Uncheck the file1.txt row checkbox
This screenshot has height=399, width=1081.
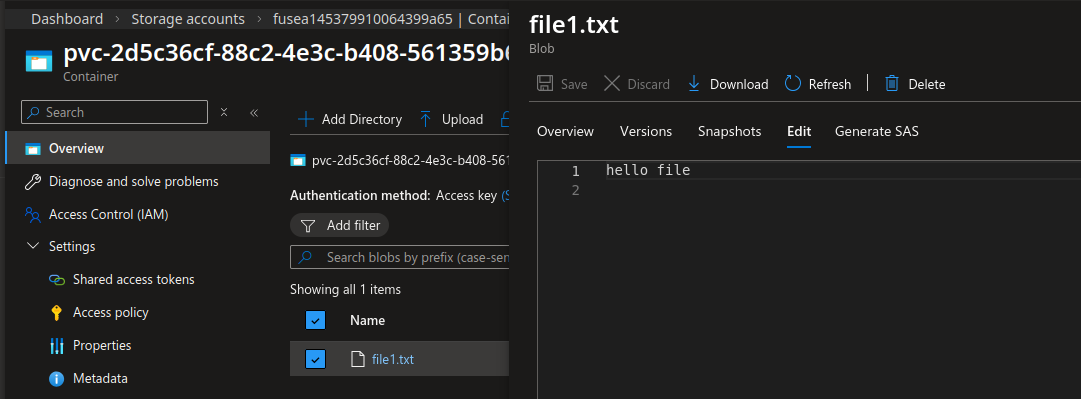[315, 359]
